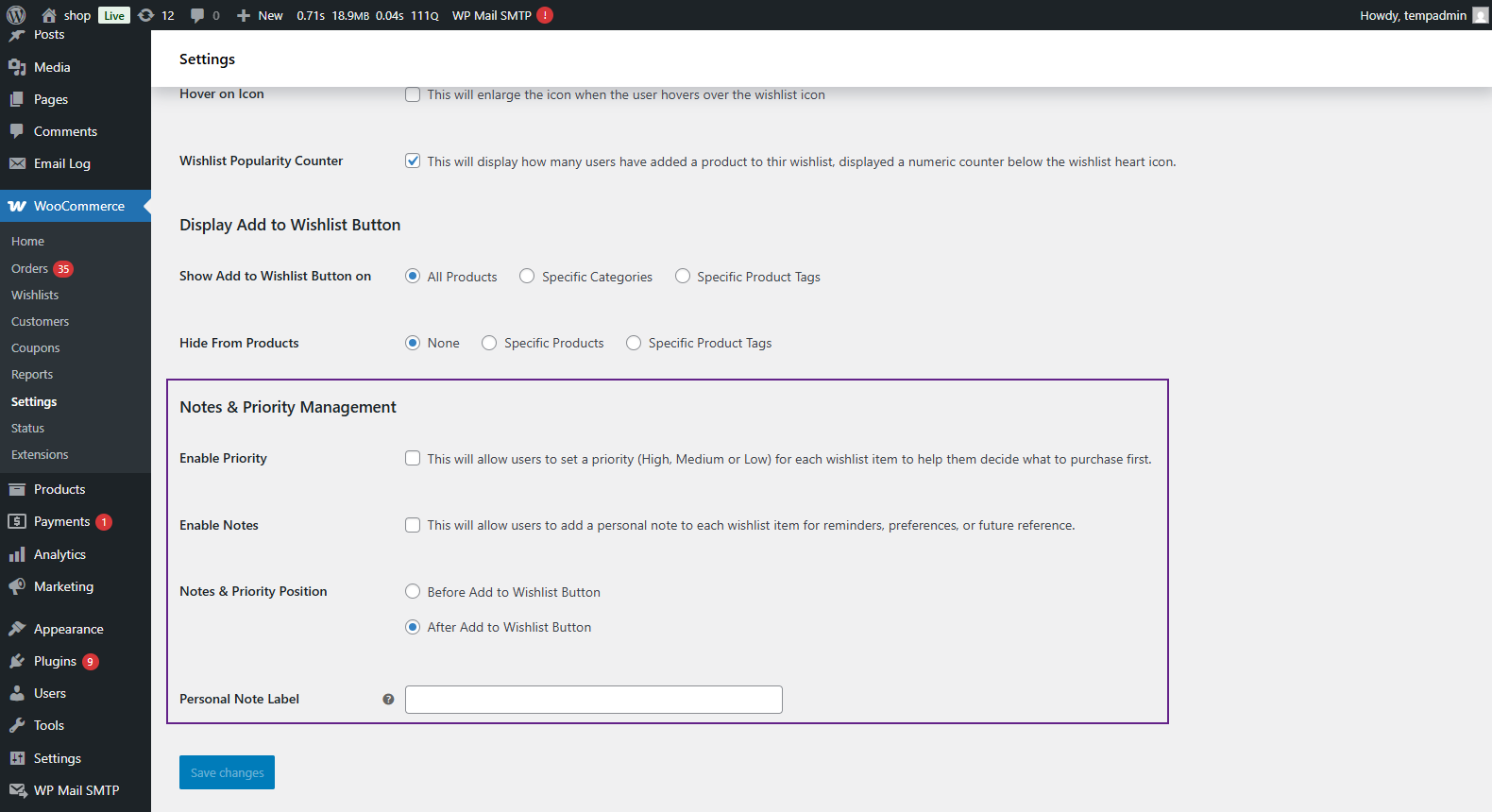Click the WordPress logo in admin bar

16,15
